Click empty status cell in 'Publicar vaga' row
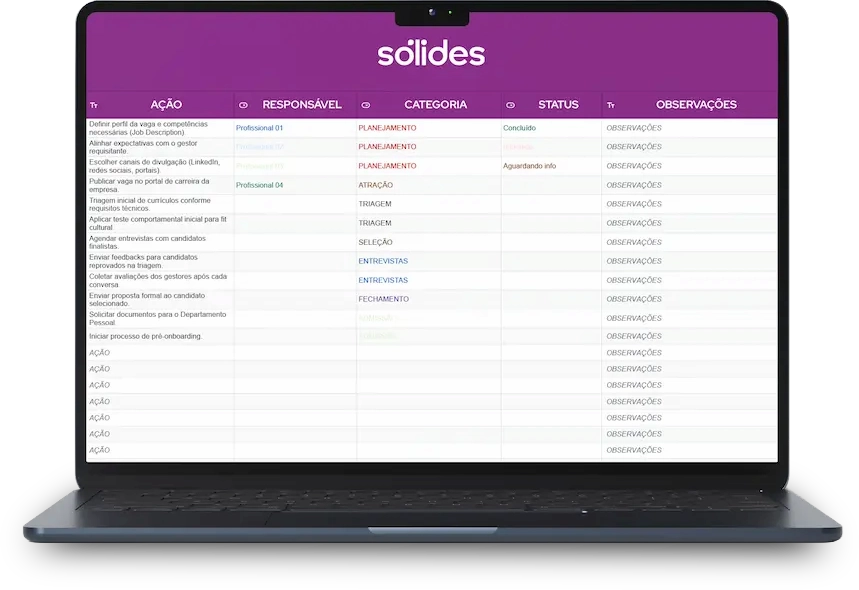Image resolution: width=859 pixels, height=590 pixels. click(x=551, y=185)
